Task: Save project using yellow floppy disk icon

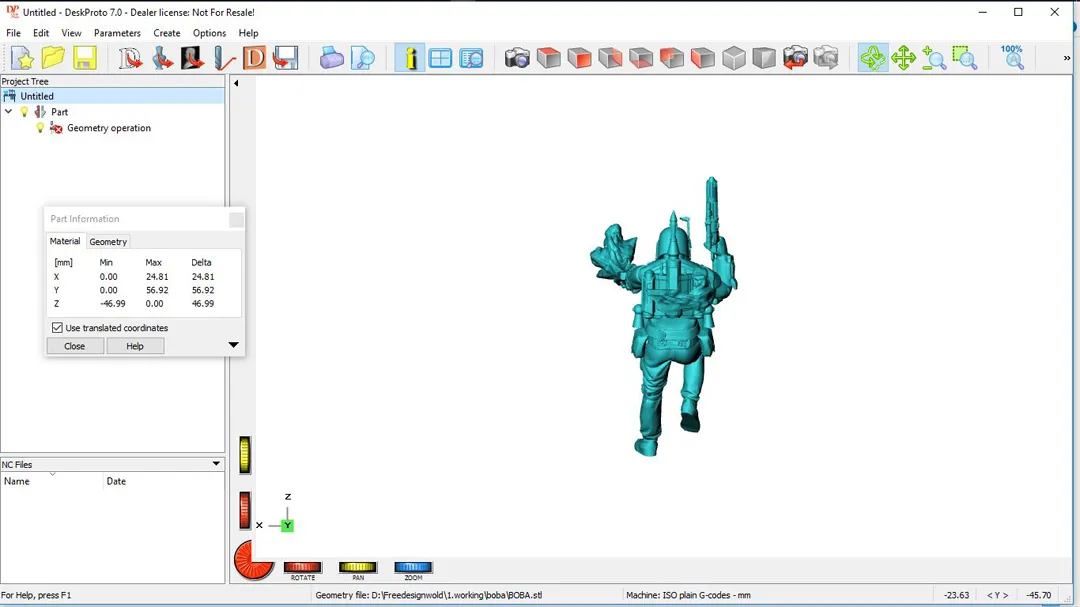Action: pyautogui.click(x=85, y=59)
